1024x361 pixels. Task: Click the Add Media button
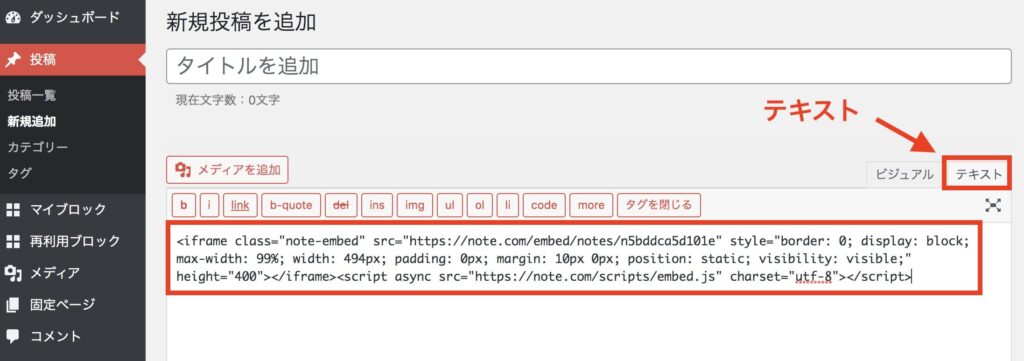pos(227,170)
